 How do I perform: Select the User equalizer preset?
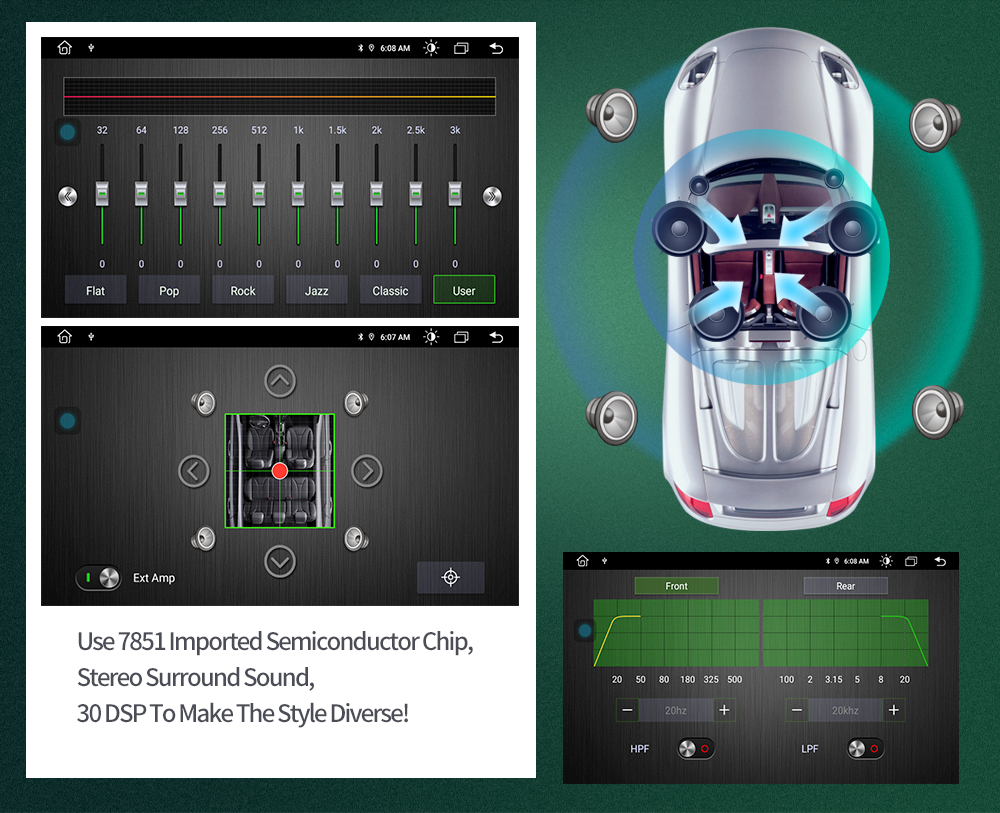pos(464,290)
